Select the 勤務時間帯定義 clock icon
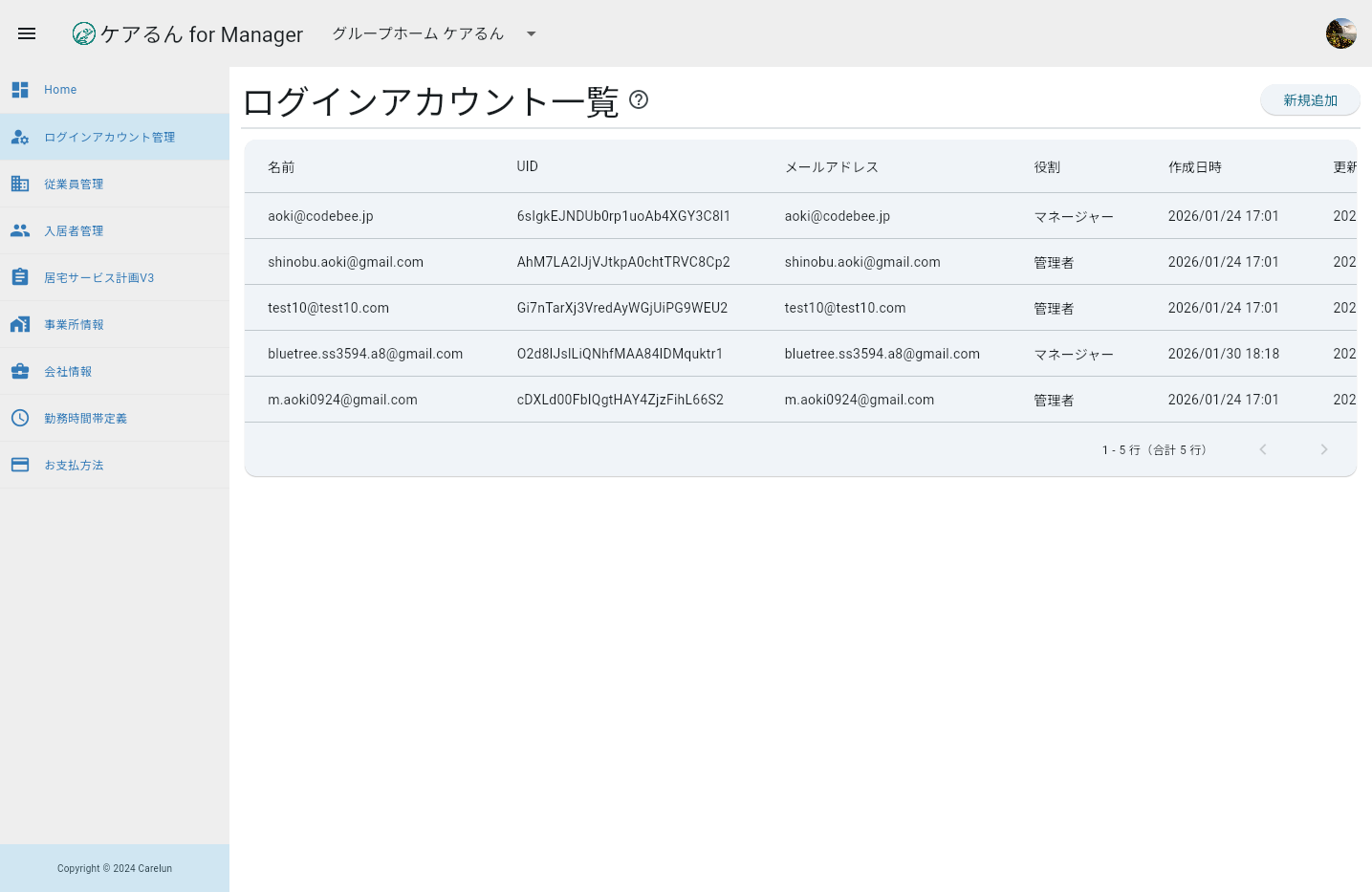 20,418
